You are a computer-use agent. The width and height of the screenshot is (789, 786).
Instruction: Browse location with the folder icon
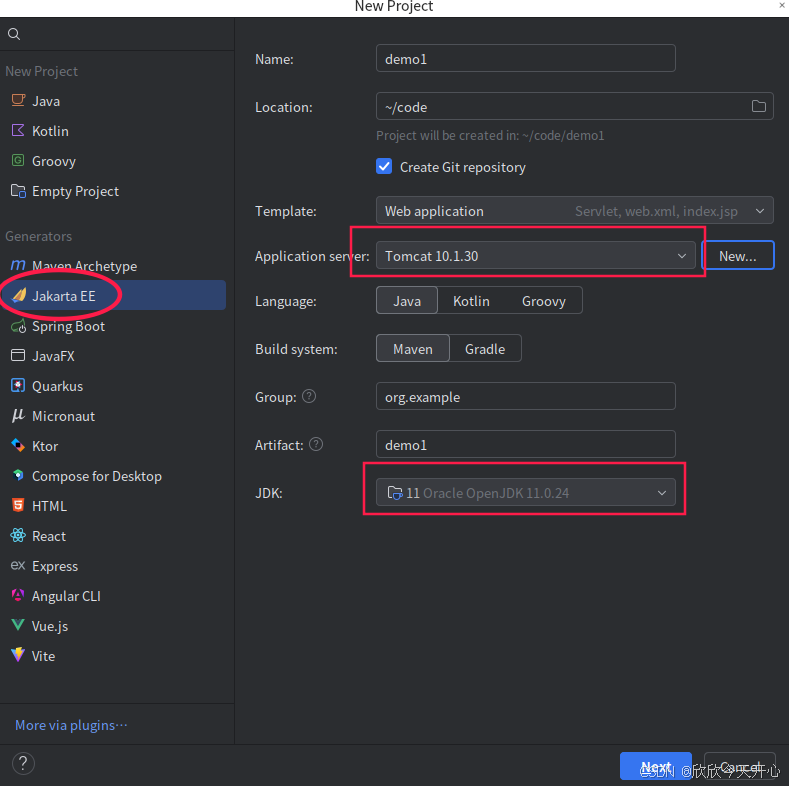[x=758, y=106]
